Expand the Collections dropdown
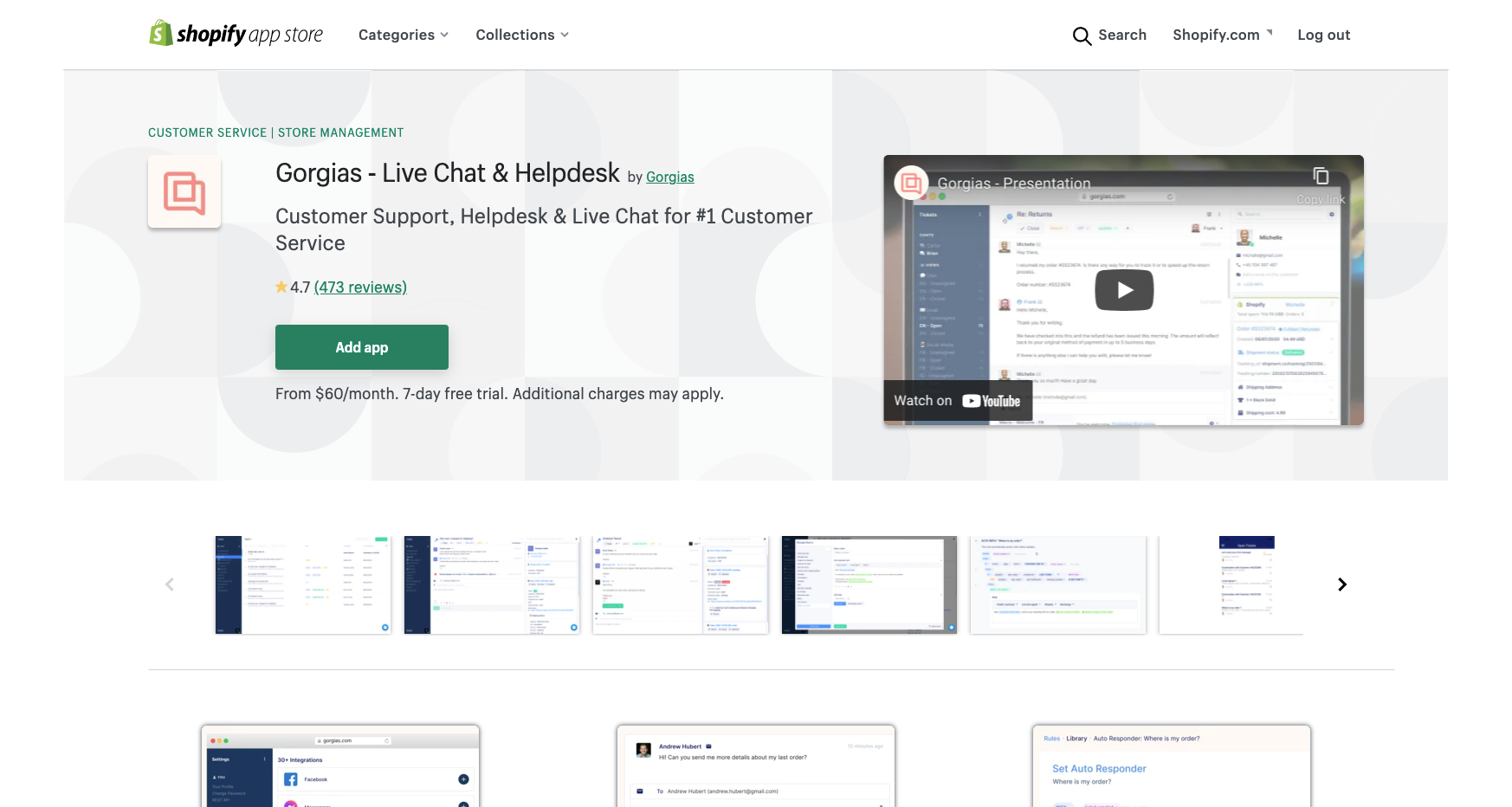Screen dimensions: 1512x807 click(x=522, y=35)
